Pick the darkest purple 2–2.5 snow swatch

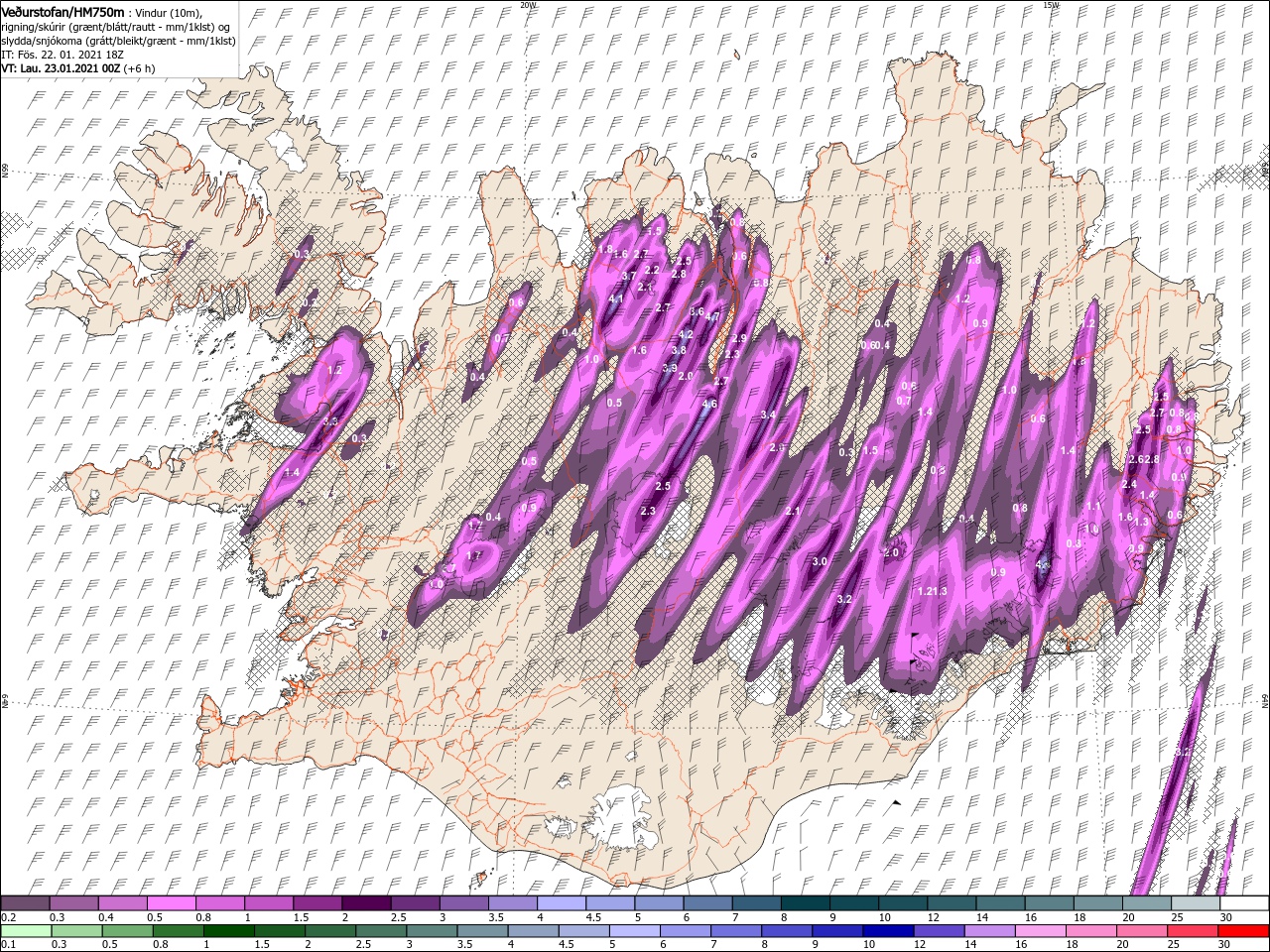click(365, 903)
